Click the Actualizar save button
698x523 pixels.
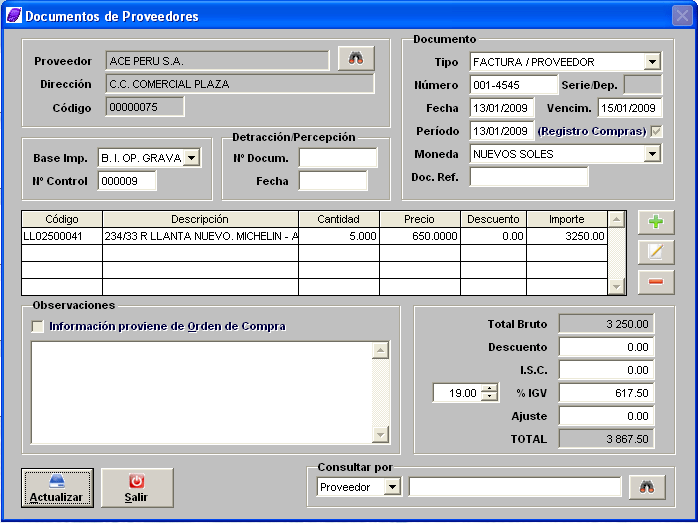coord(57,488)
